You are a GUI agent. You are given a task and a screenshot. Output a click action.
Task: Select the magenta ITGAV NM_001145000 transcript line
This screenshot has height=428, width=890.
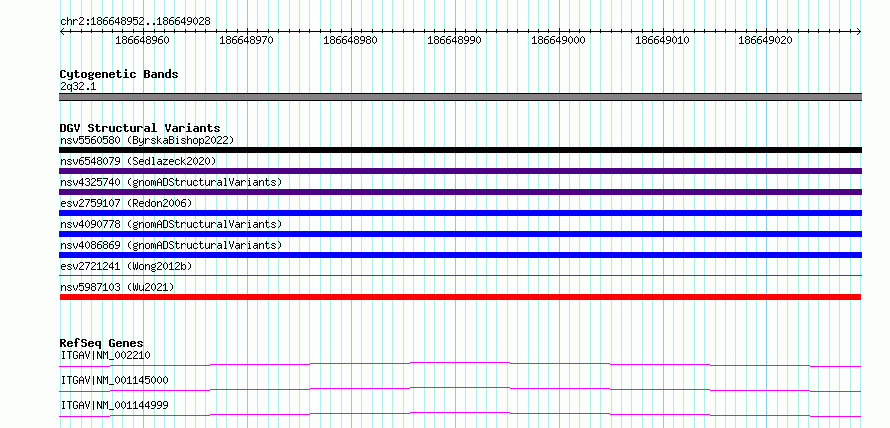(460, 389)
